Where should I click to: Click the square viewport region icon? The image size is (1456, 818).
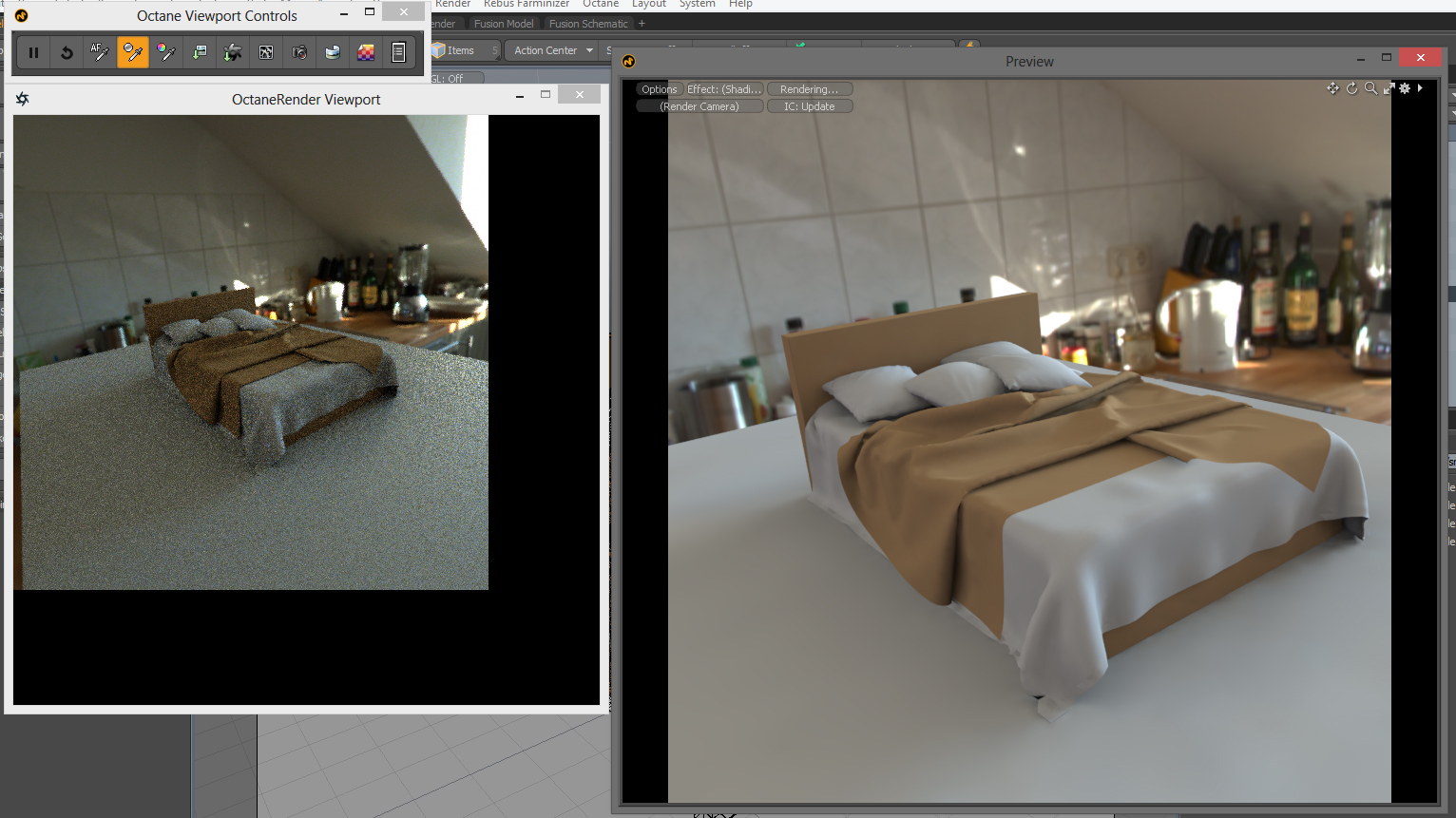pos(266,53)
